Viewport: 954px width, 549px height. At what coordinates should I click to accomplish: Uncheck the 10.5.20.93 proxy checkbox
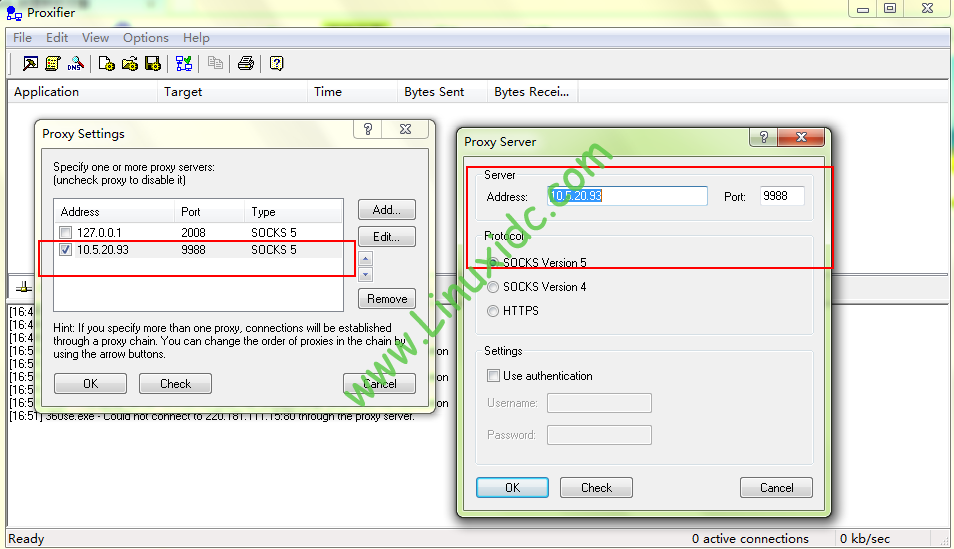pos(66,250)
